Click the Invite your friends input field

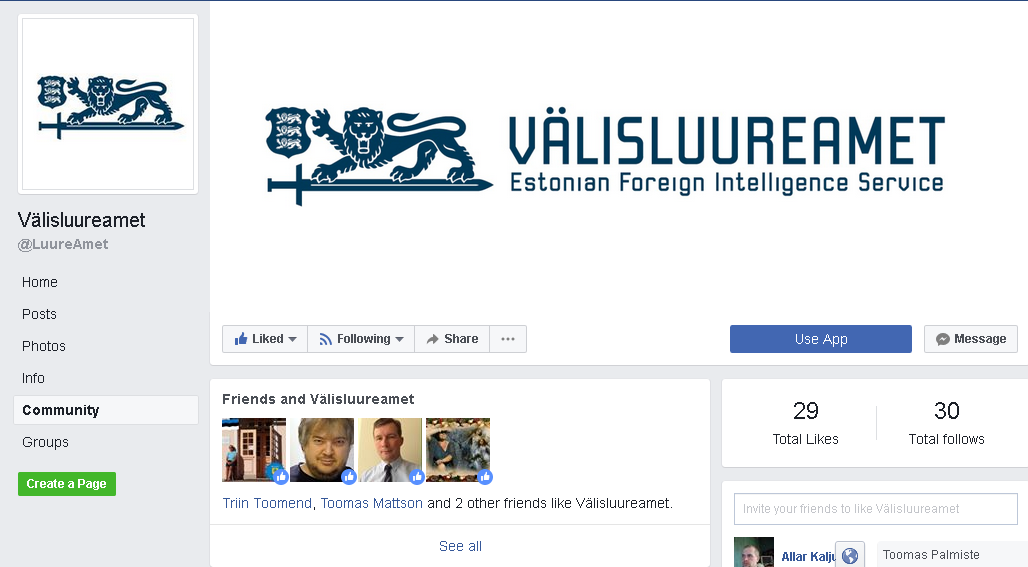(x=875, y=509)
